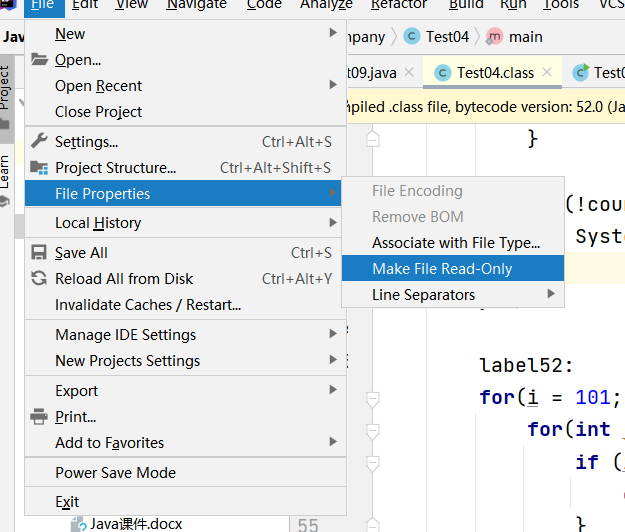Expand New Projects Settings submenu arrow

pos(333,360)
